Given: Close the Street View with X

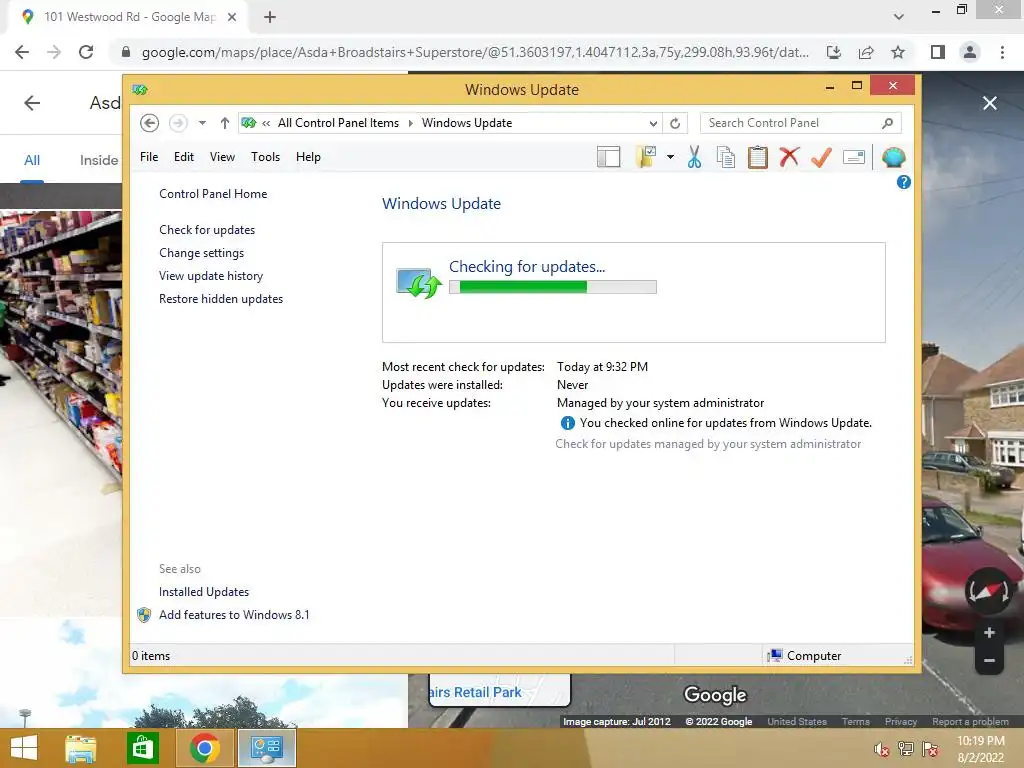Looking at the screenshot, I should click(990, 103).
